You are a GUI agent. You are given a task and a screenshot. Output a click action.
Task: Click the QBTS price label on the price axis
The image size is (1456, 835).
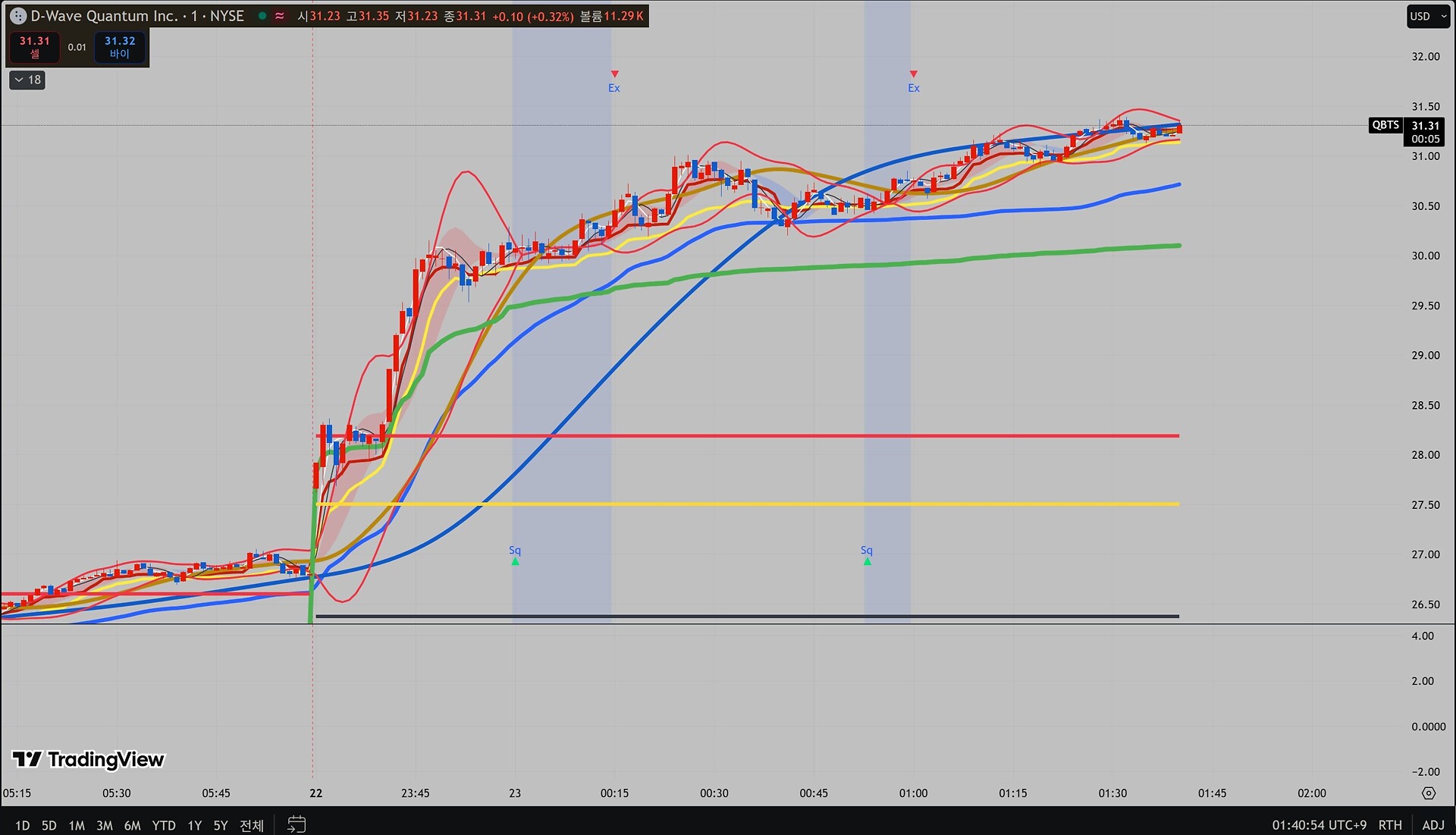coord(1385,125)
